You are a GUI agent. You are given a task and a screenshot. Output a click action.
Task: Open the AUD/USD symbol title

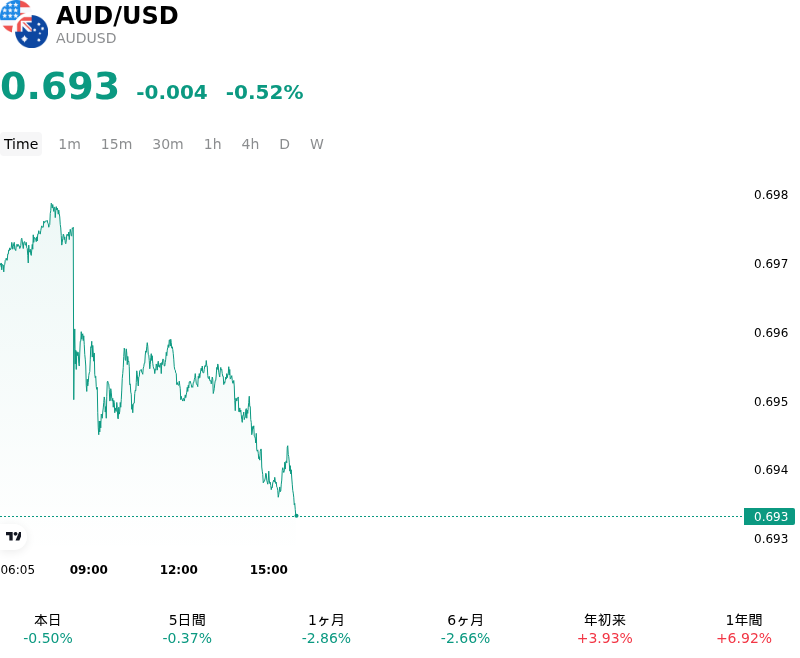(x=117, y=15)
